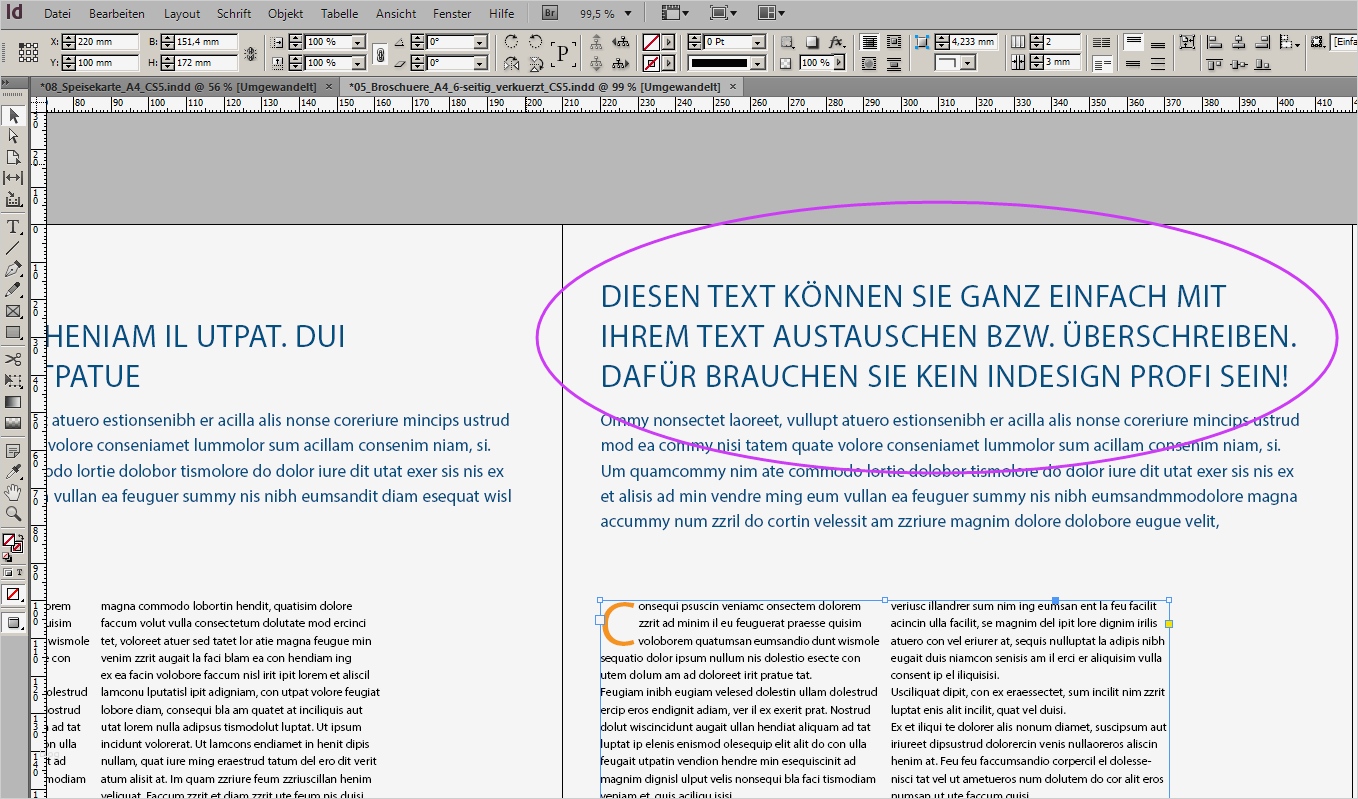Enable the top vertical text alignment
This screenshot has height=799, width=1358.
point(1132,43)
